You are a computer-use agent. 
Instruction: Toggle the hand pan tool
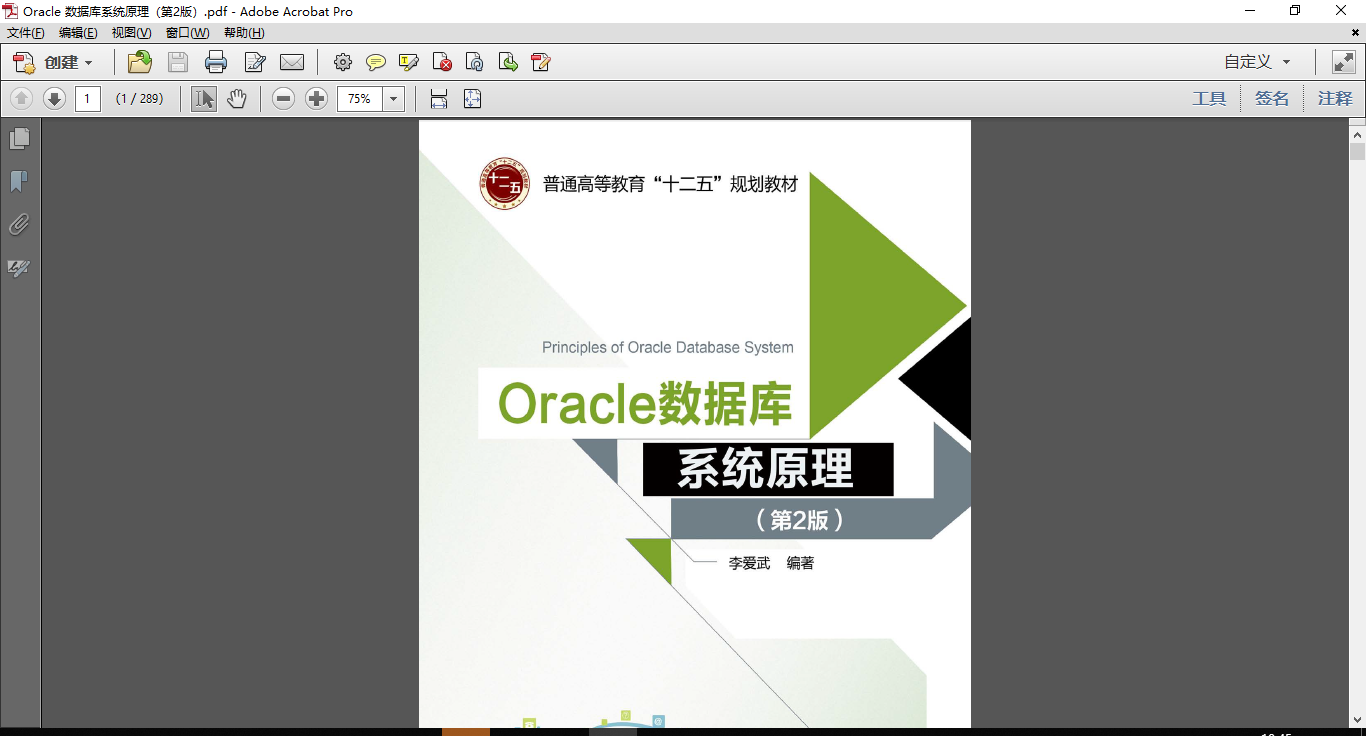[236, 98]
